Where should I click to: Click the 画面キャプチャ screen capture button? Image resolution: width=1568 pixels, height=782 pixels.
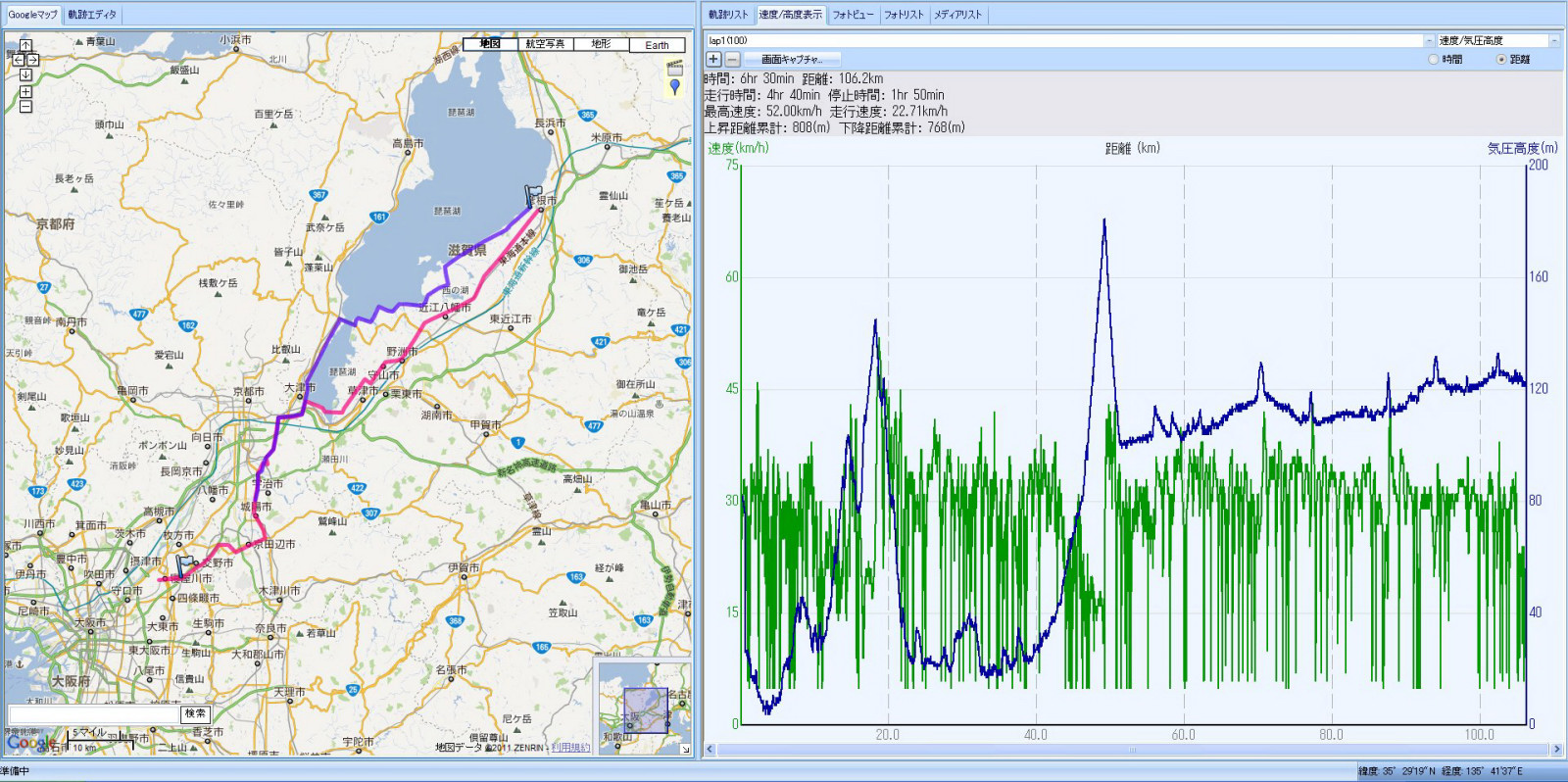(x=792, y=60)
